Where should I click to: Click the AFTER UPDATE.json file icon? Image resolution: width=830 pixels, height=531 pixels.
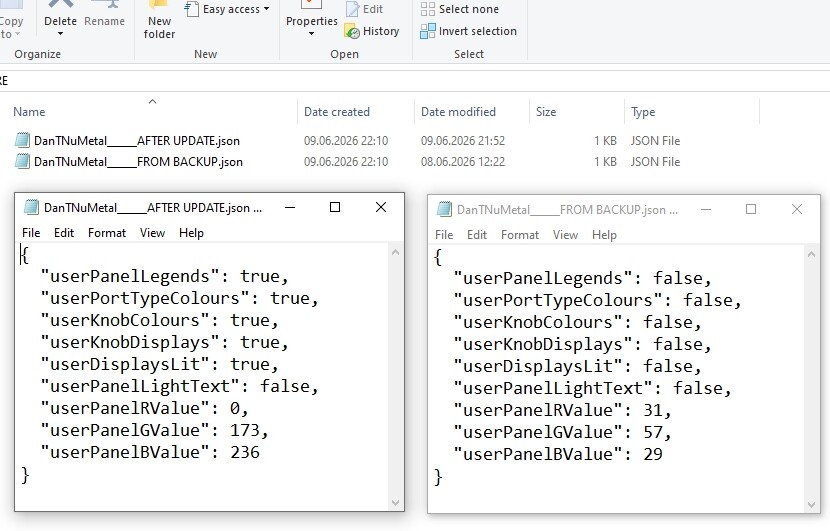(22, 140)
